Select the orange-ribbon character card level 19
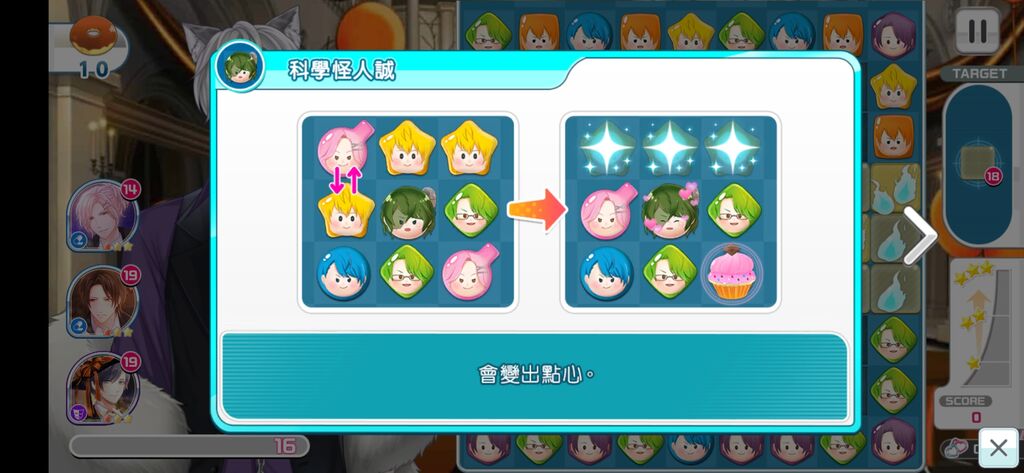The image size is (1024, 473). [x=103, y=388]
